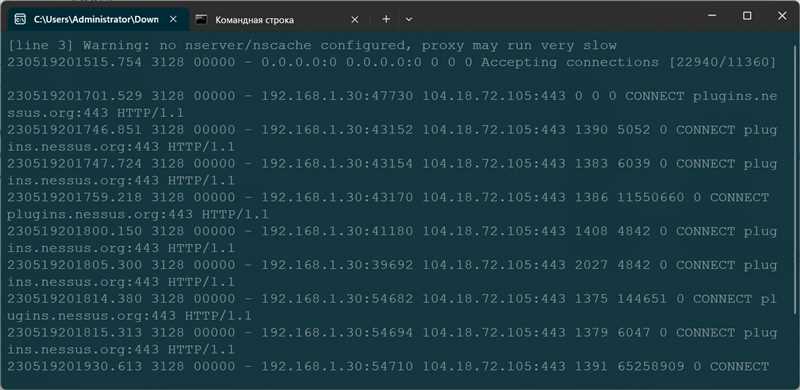Click the 11550660 byte count value

click(651, 197)
